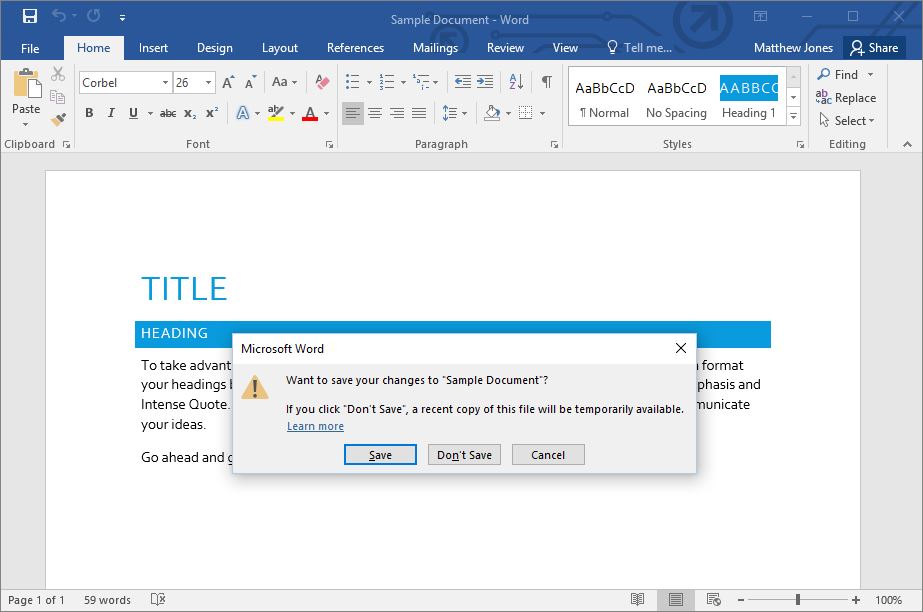The image size is (923, 612).
Task: Click ribbon display options icon in title bar
Action: (761, 16)
